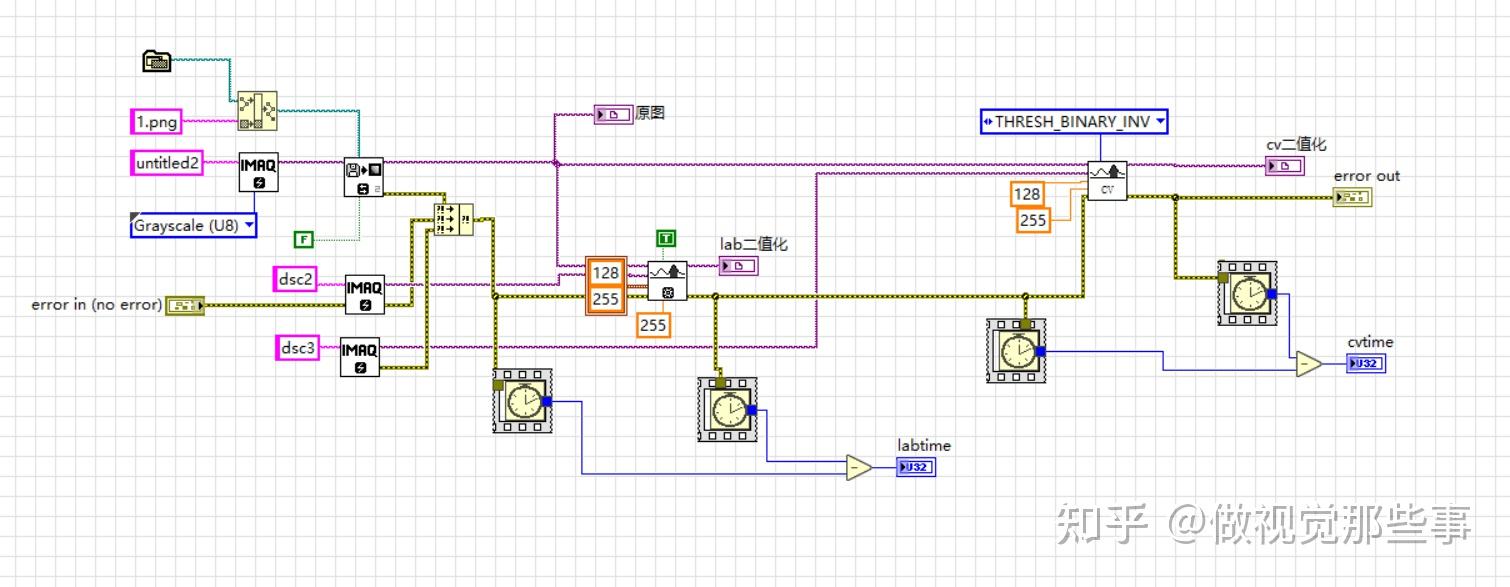This screenshot has height=587, width=1510.
Task: Click the subtract node before labtime indicator
Action: [x=858, y=465]
